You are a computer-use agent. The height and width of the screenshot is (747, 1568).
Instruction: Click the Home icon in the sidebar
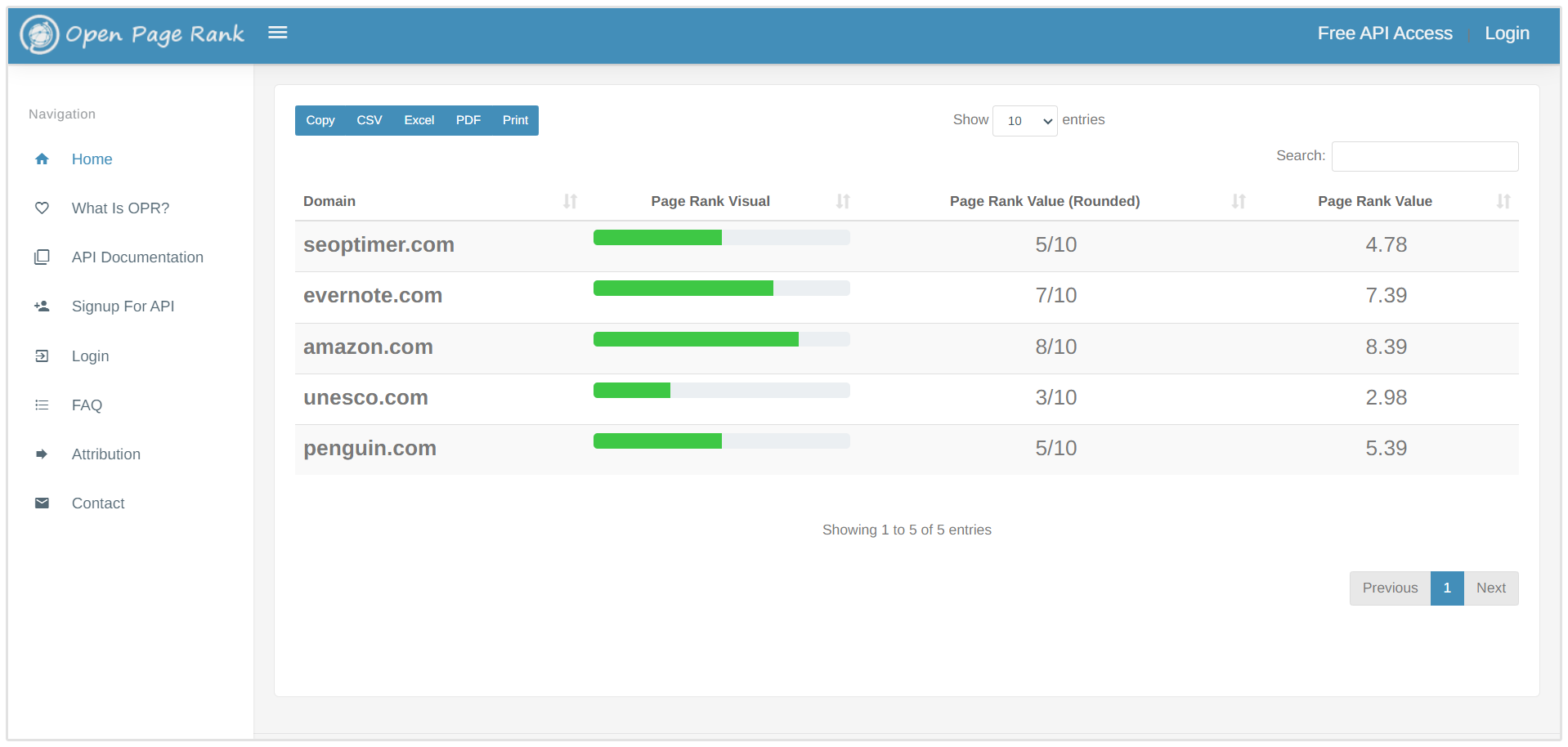click(42, 159)
